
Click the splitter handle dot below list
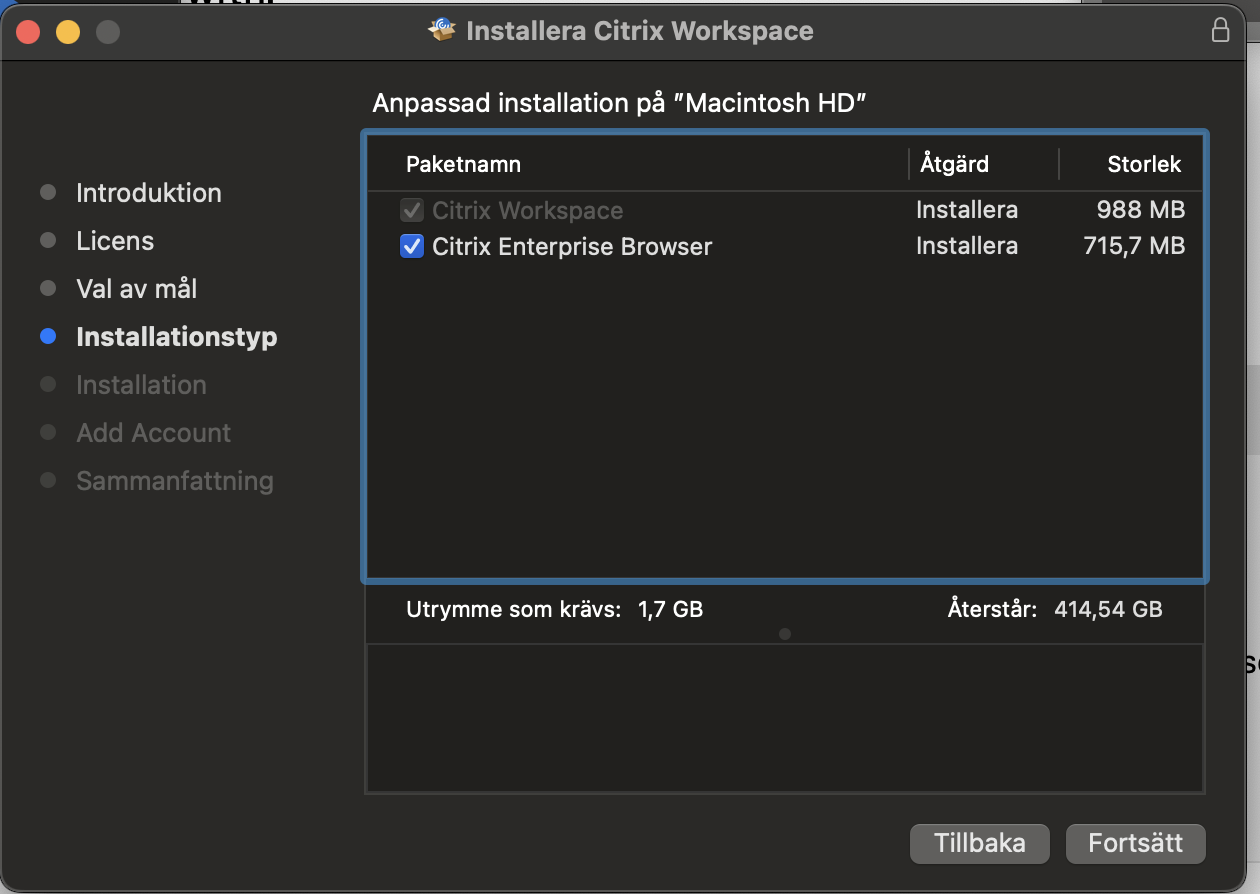(785, 633)
